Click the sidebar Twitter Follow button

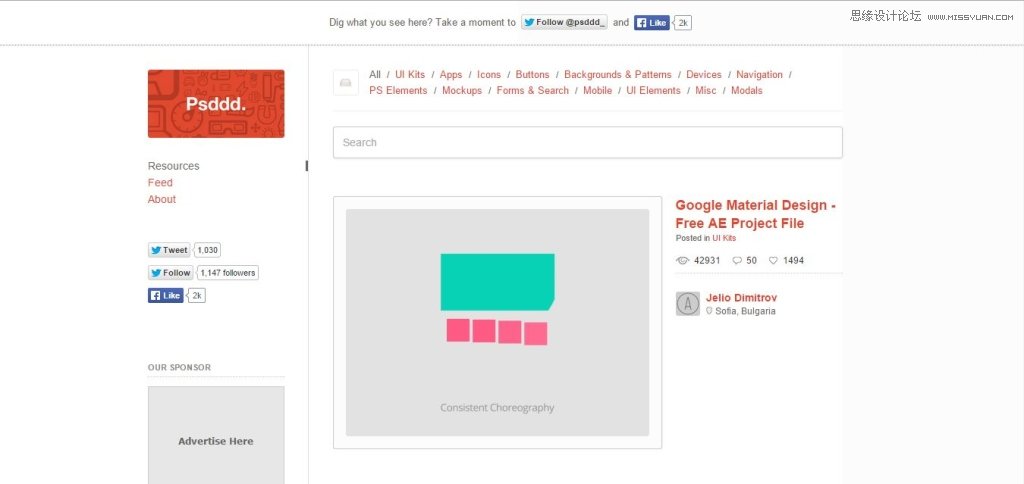point(170,273)
